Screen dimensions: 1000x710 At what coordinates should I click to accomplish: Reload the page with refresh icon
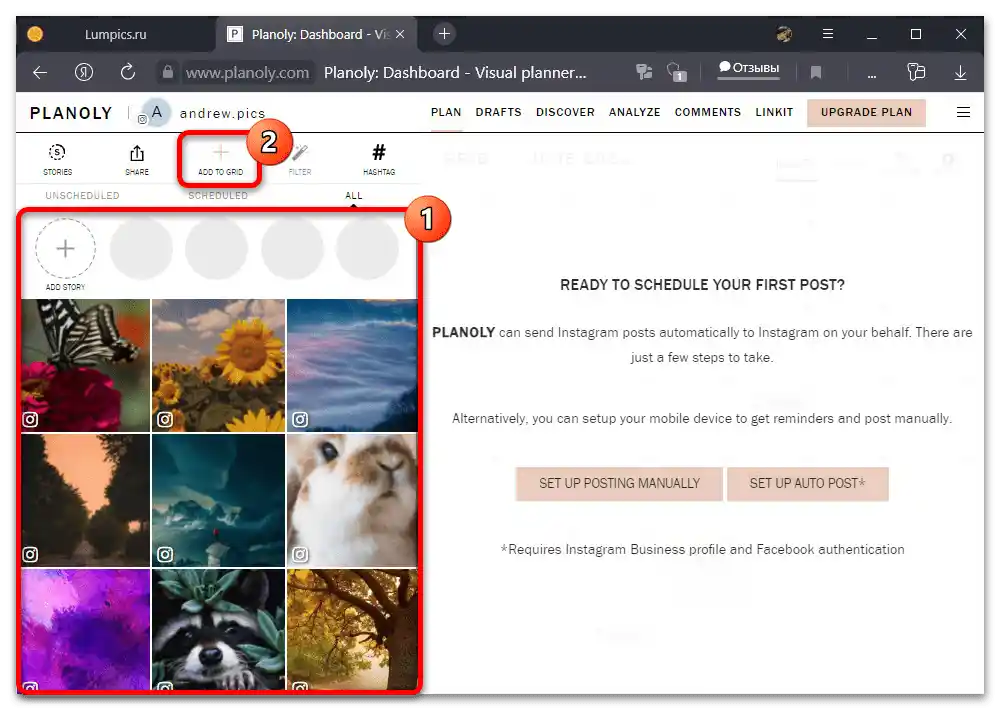pos(128,72)
